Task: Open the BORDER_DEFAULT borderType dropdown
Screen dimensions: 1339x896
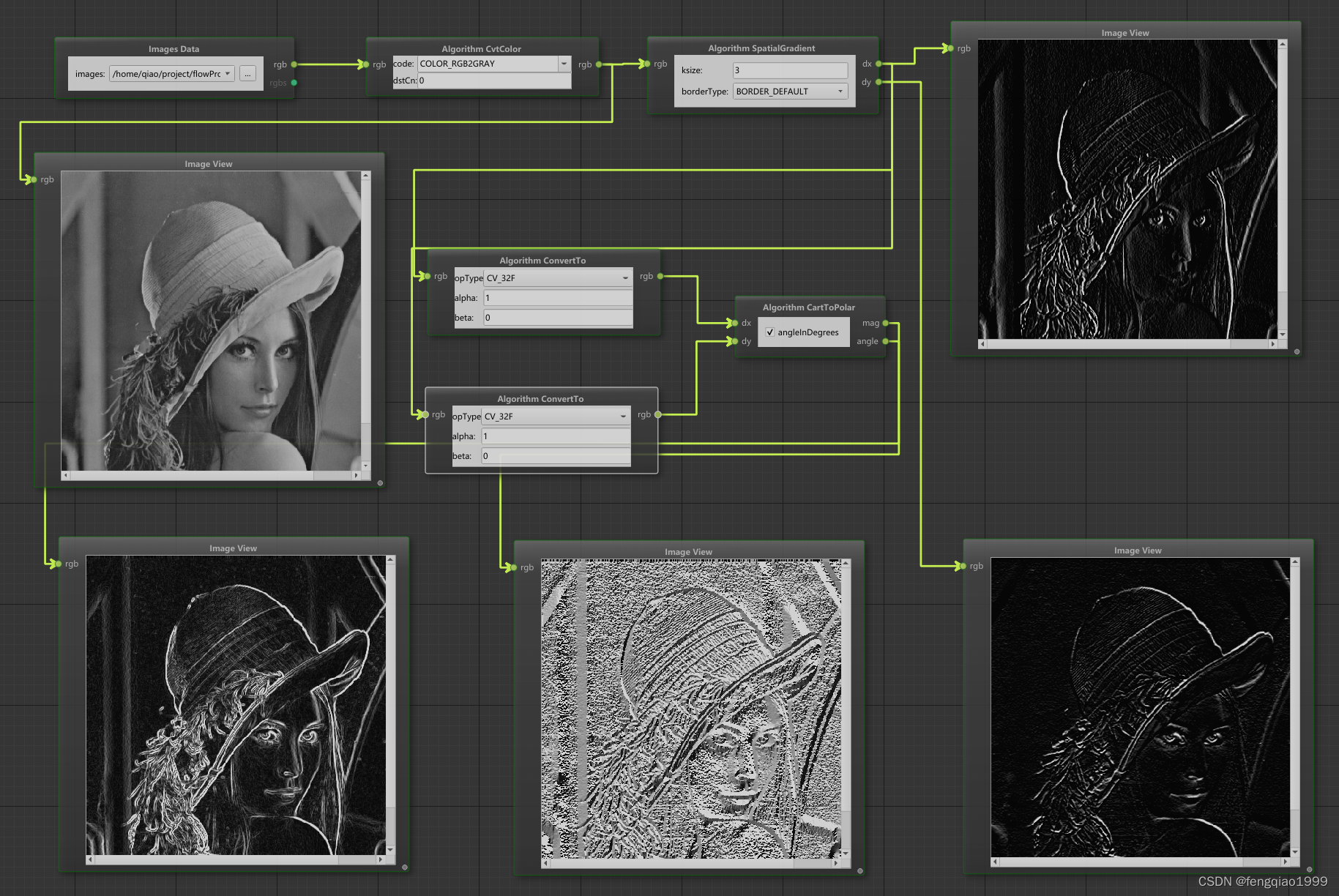Action: [x=790, y=92]
